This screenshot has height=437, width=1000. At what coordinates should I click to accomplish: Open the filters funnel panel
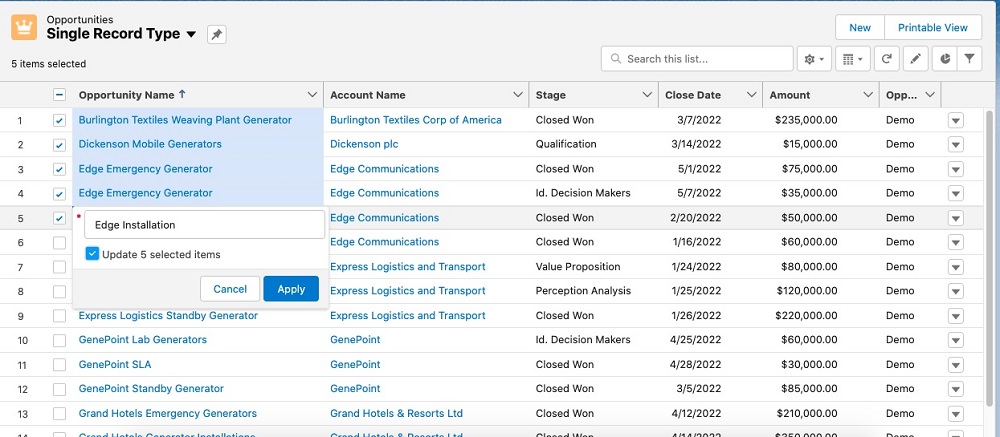[969, 59]
